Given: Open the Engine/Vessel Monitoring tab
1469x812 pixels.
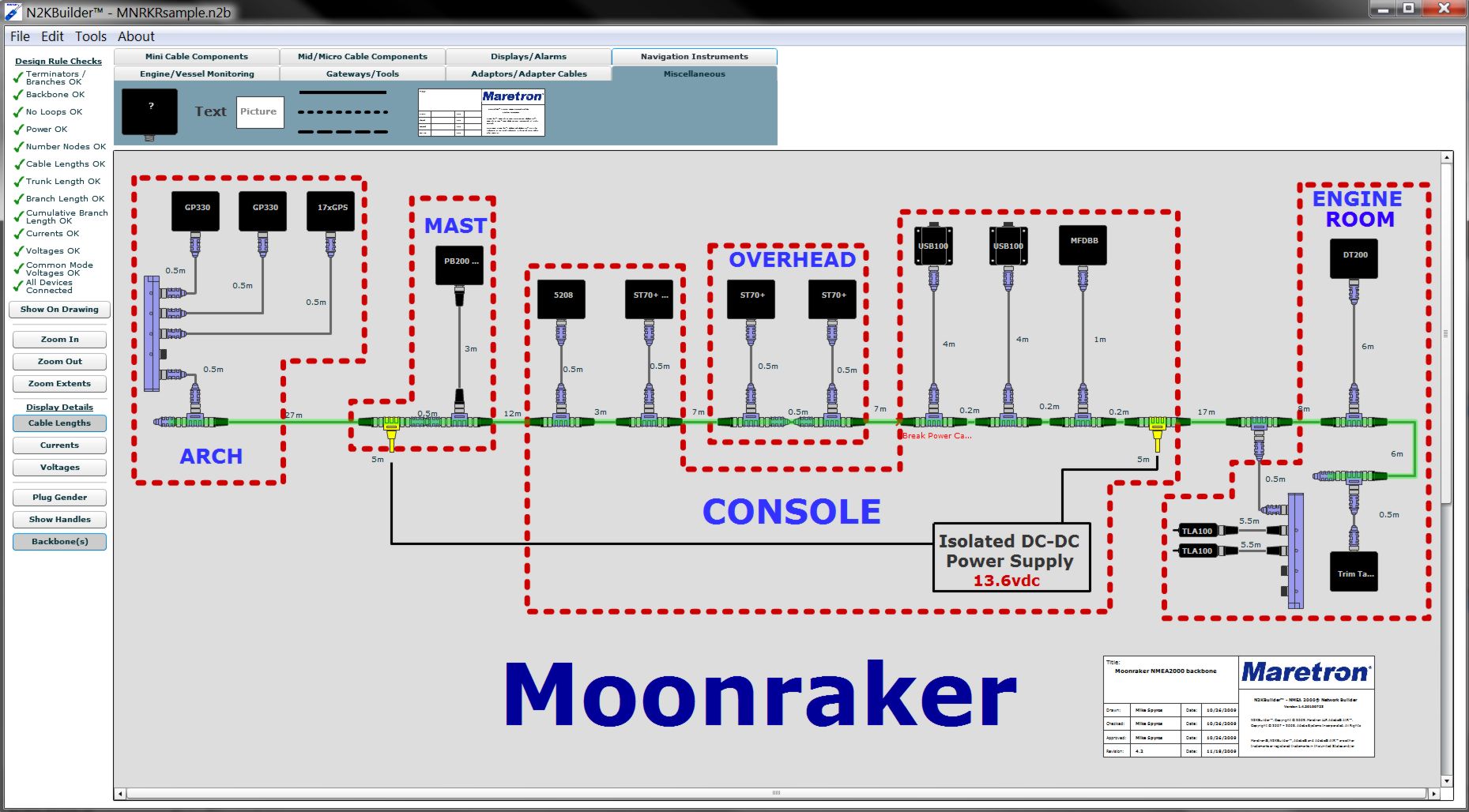Looking at the screenshot, I should (x=197, y=74).
